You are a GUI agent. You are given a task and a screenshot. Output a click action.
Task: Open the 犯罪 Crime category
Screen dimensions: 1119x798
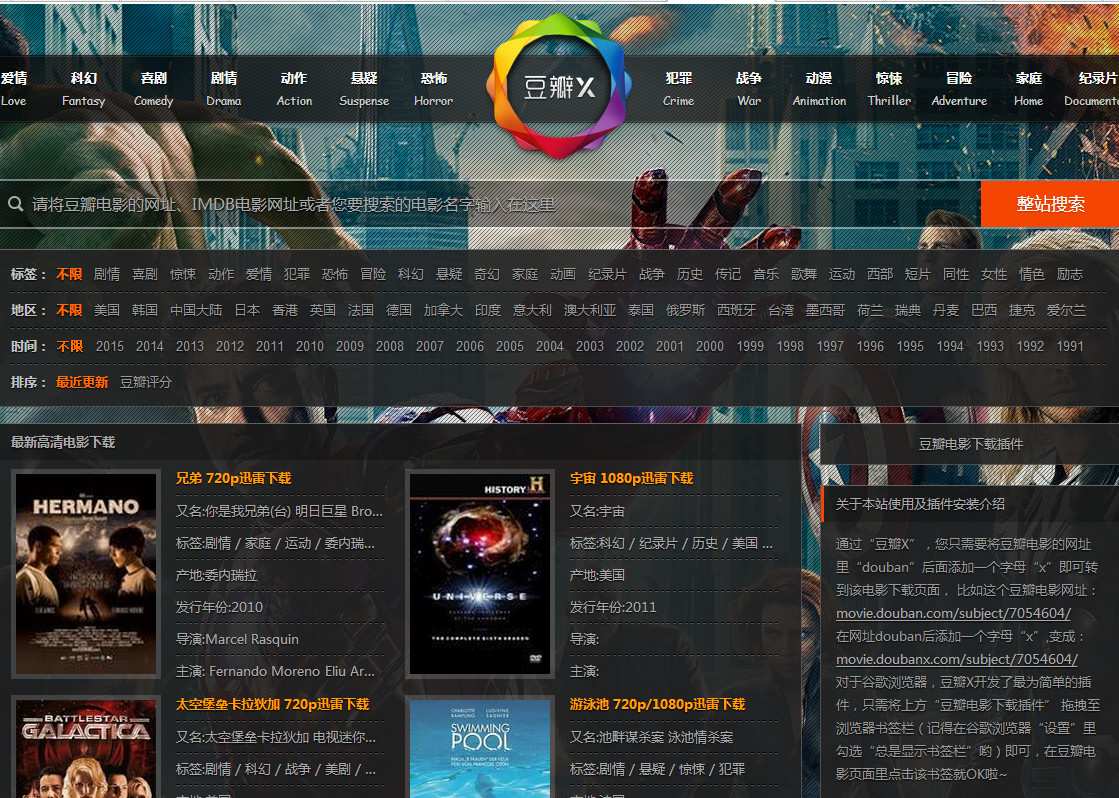point(679,89)
